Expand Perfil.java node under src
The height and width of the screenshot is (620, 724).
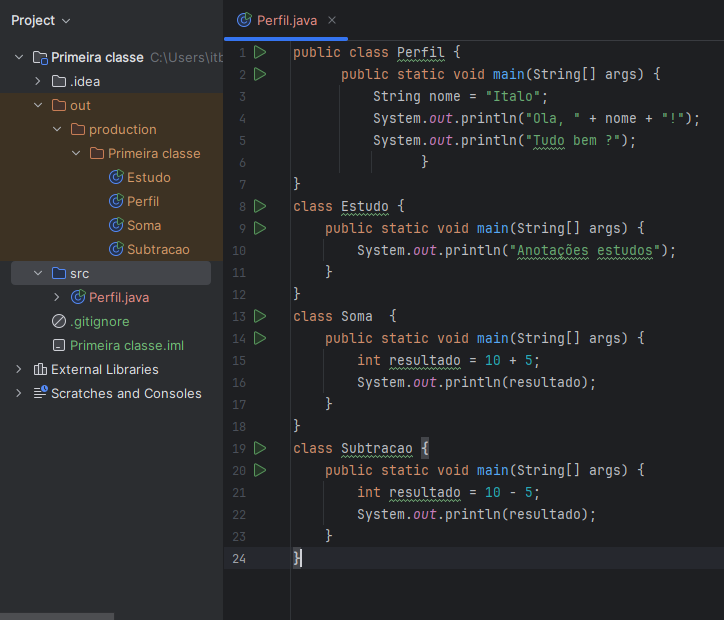point(57,297)
